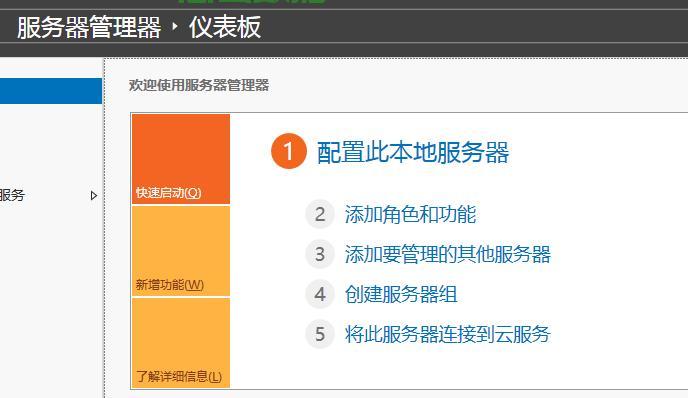
Task: Open 配置此本地服务器 link
Action: [x=413, y=153]
